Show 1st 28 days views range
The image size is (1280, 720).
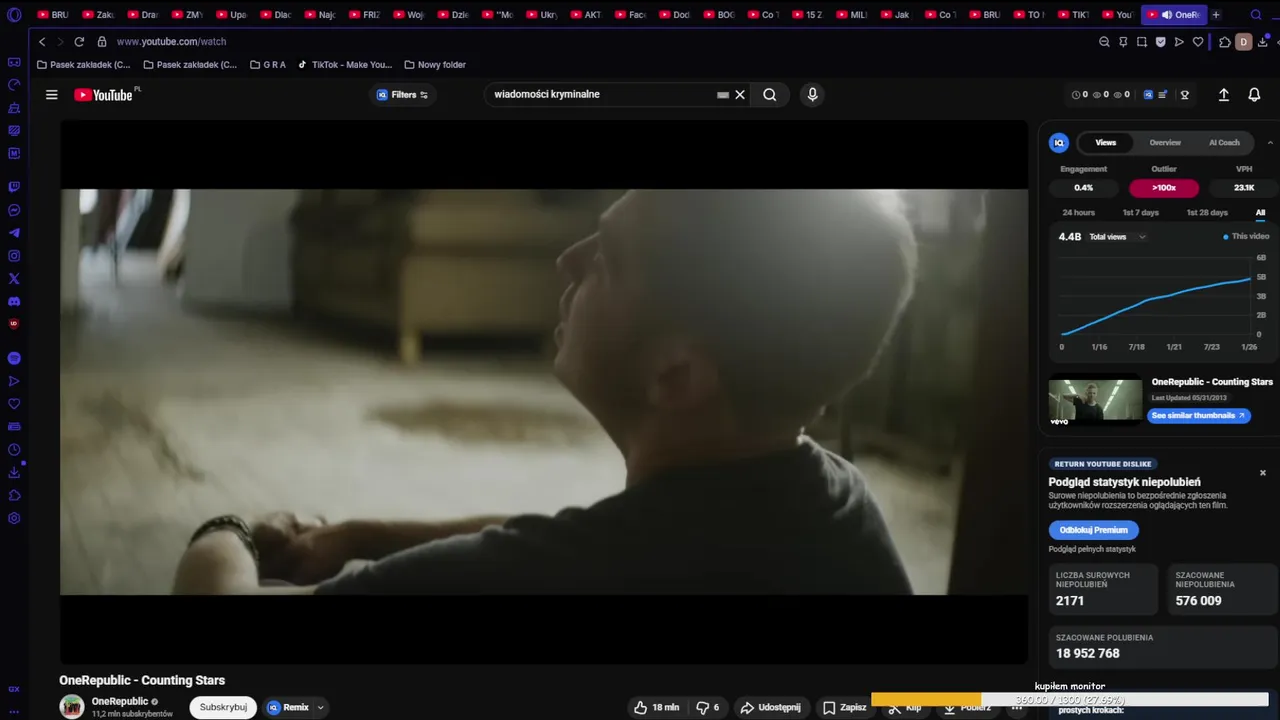coord(1206,213)
